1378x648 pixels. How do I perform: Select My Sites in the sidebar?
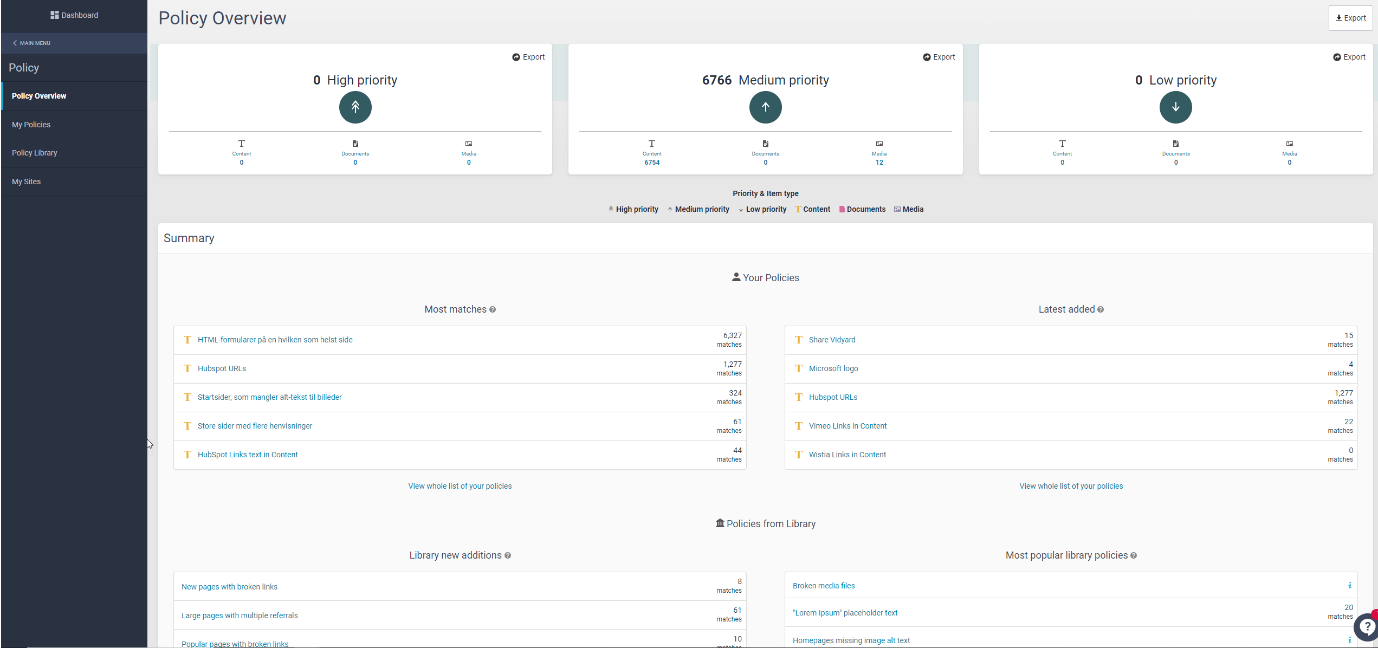click(26, 182)
